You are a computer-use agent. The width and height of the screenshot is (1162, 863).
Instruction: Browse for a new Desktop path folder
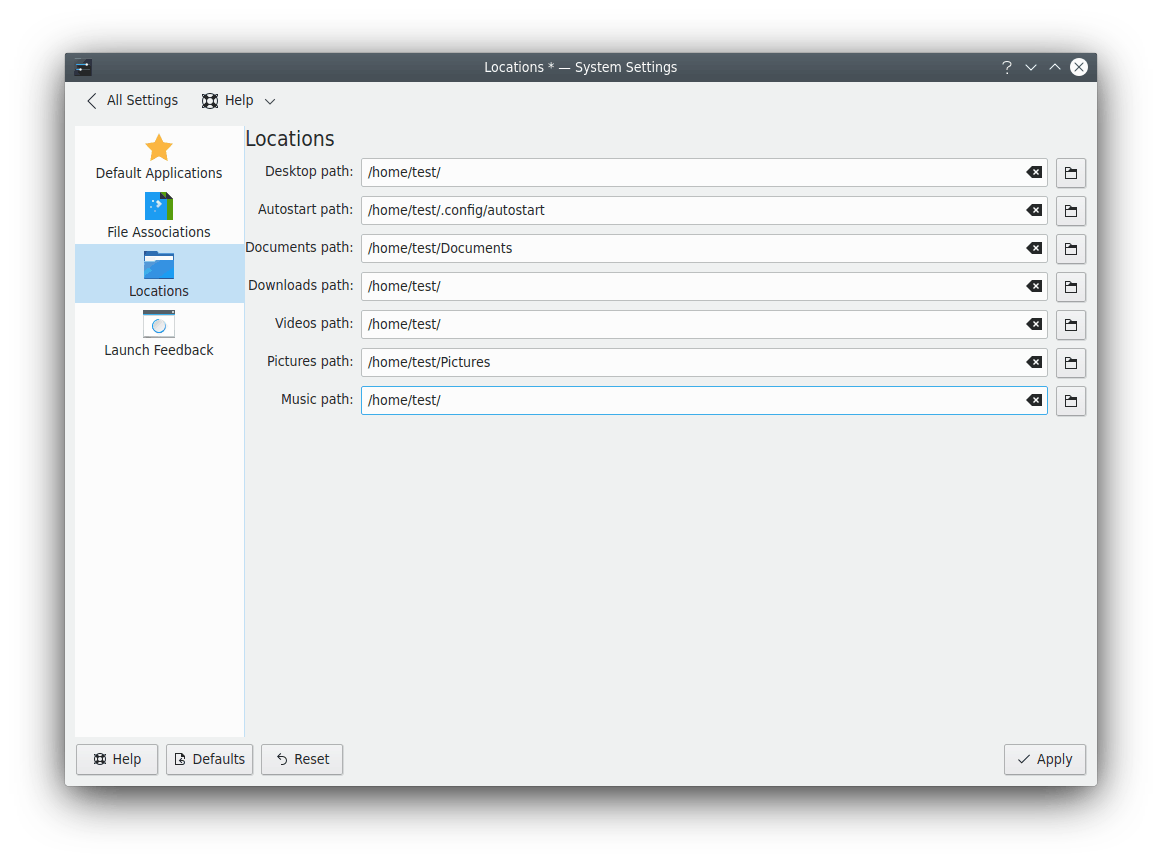click(x=1070, y=172)
